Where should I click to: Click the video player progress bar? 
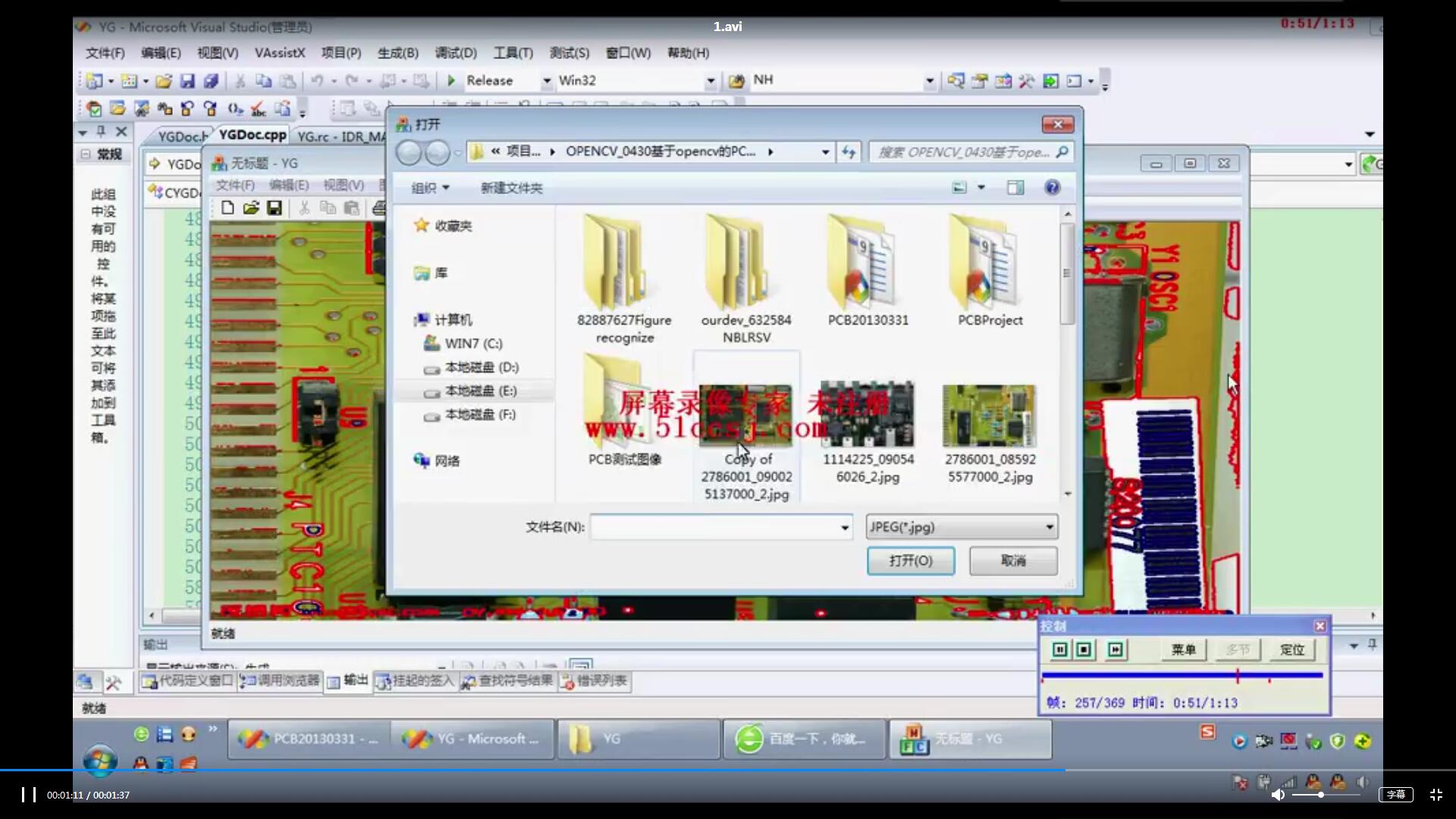point(728,770)
